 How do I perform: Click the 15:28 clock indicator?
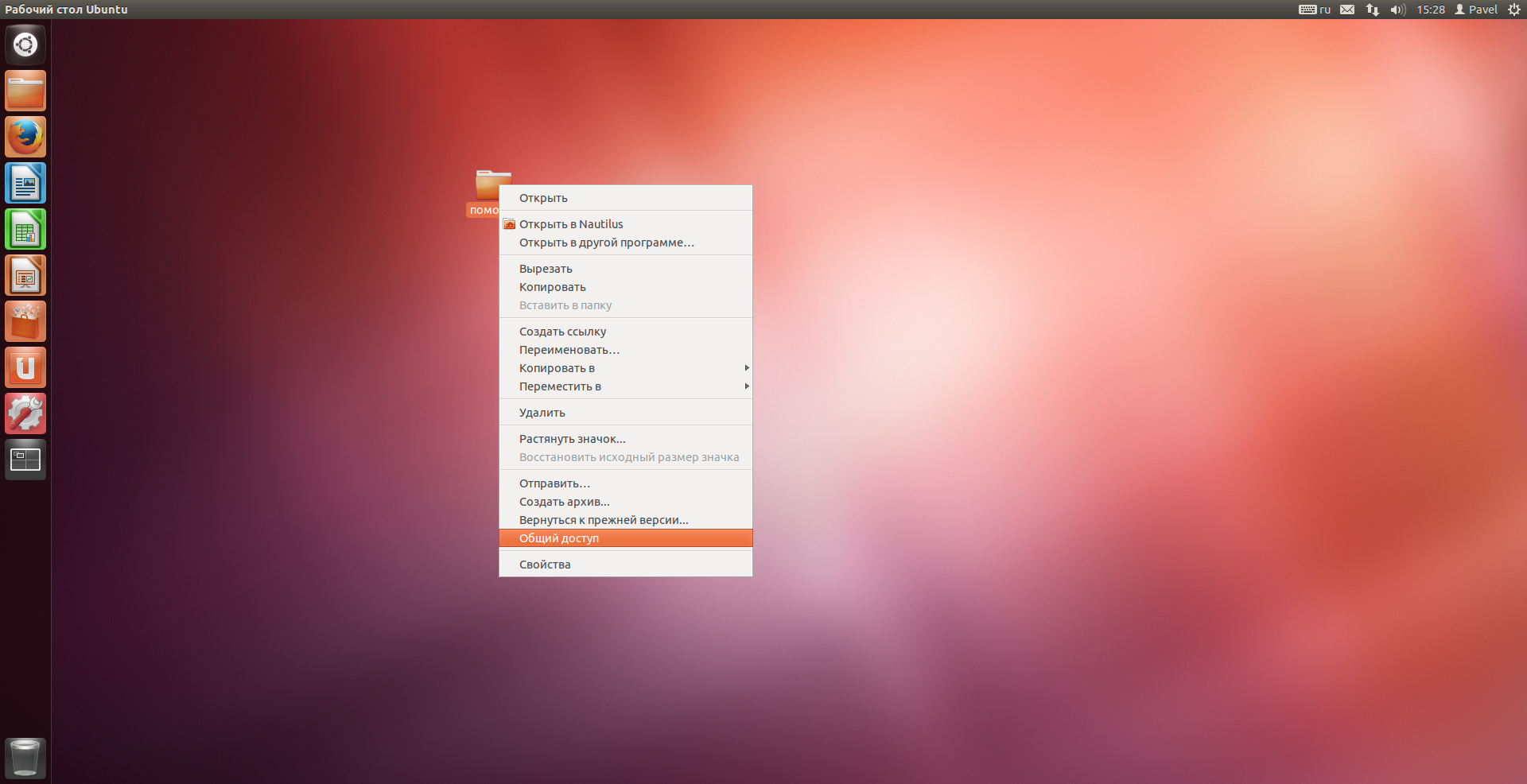coord(1431,10)
